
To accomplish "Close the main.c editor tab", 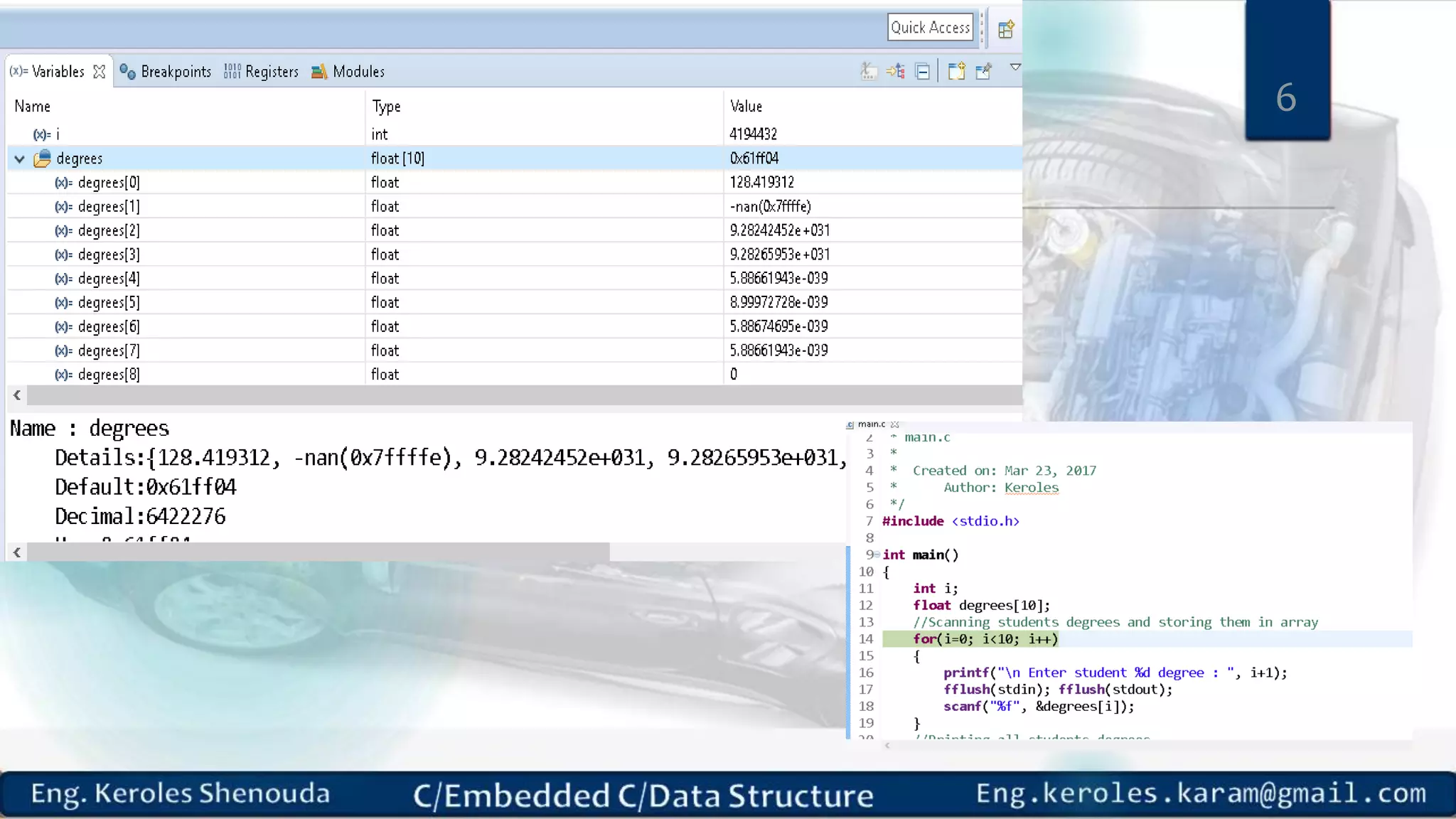I will (895, 424).
